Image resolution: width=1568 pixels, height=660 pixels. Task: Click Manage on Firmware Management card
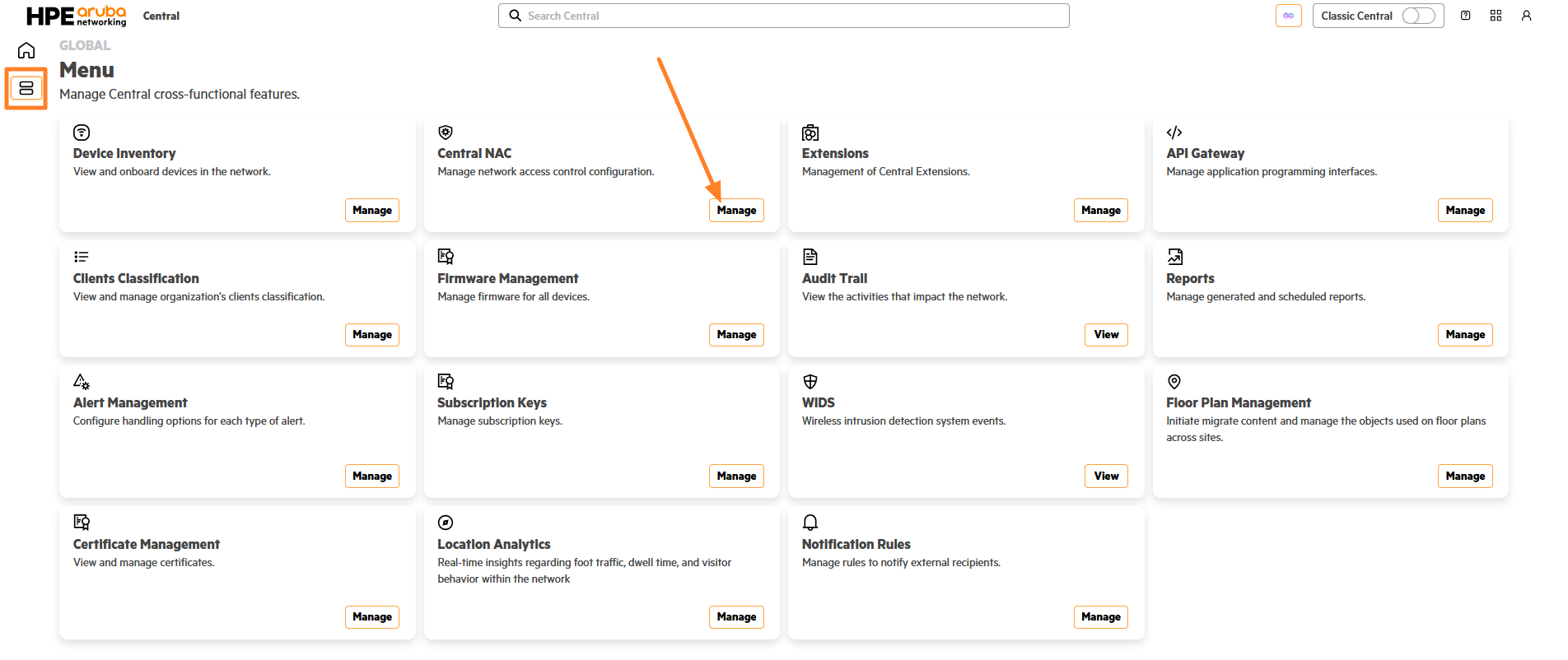pyautogui.click(x=736, y=335)
